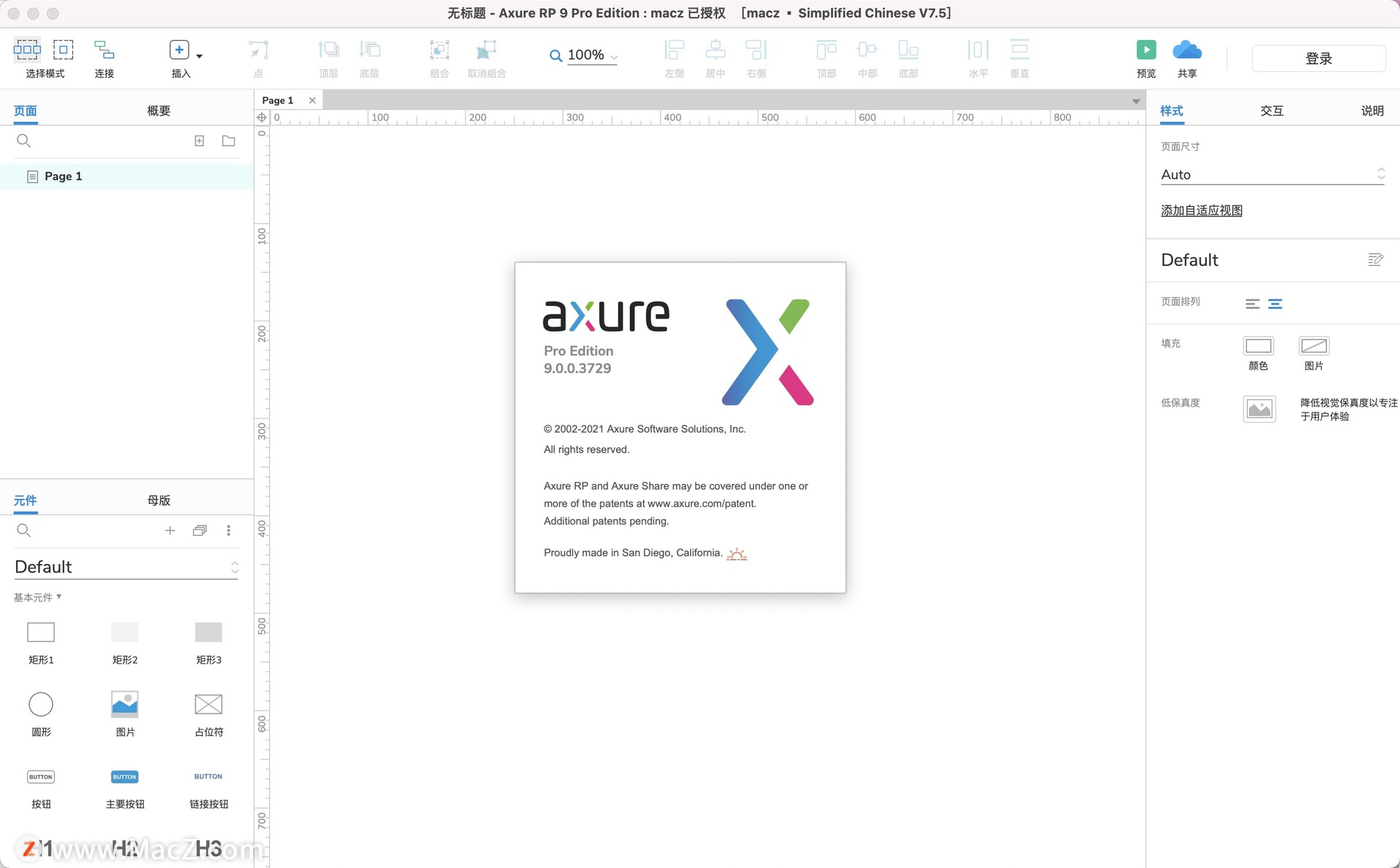
Task: Click the 居中 align center icon
Action: (715, 50)
